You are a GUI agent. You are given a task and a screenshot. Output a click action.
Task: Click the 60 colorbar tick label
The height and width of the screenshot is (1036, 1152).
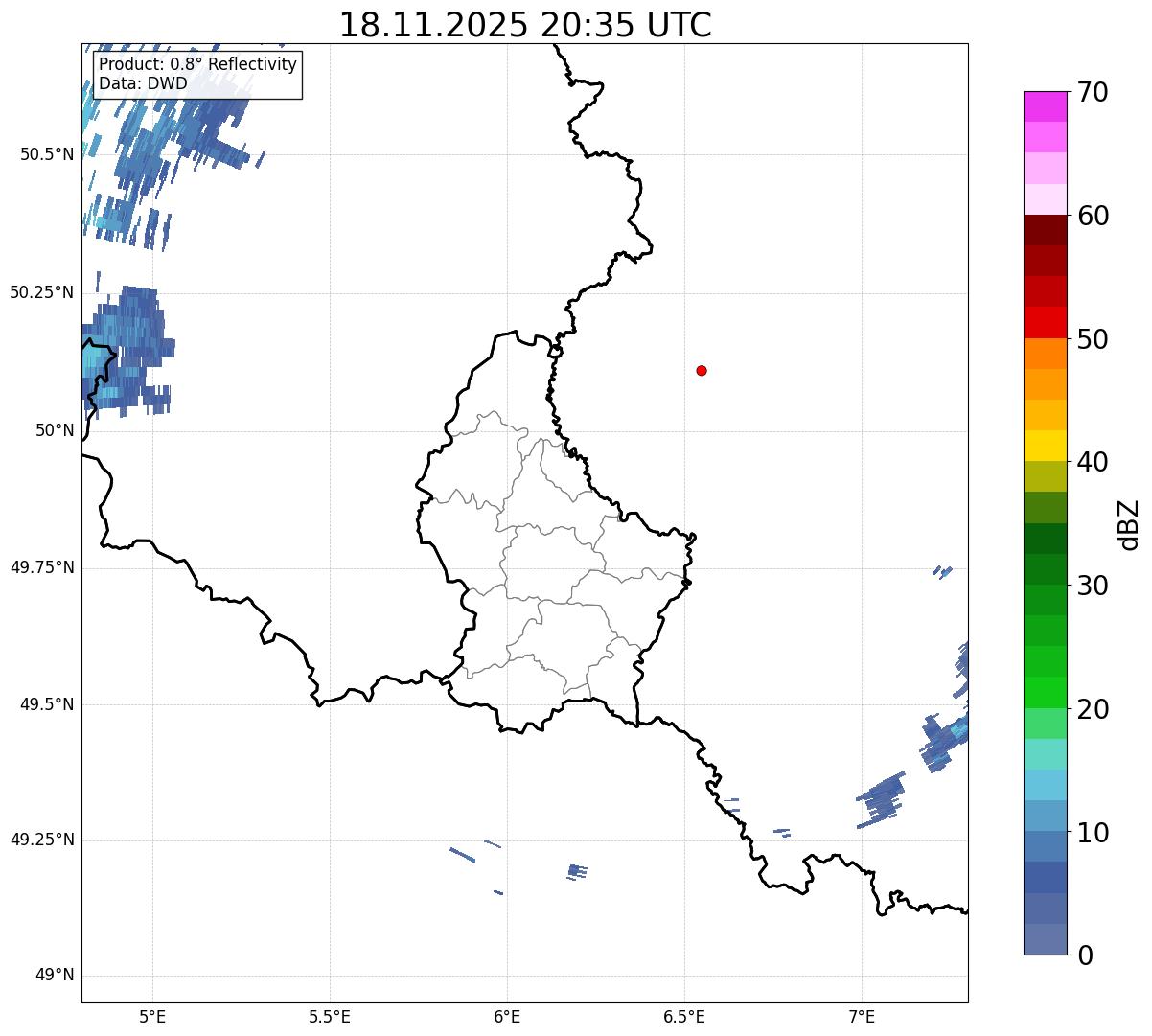(1093, 216)
